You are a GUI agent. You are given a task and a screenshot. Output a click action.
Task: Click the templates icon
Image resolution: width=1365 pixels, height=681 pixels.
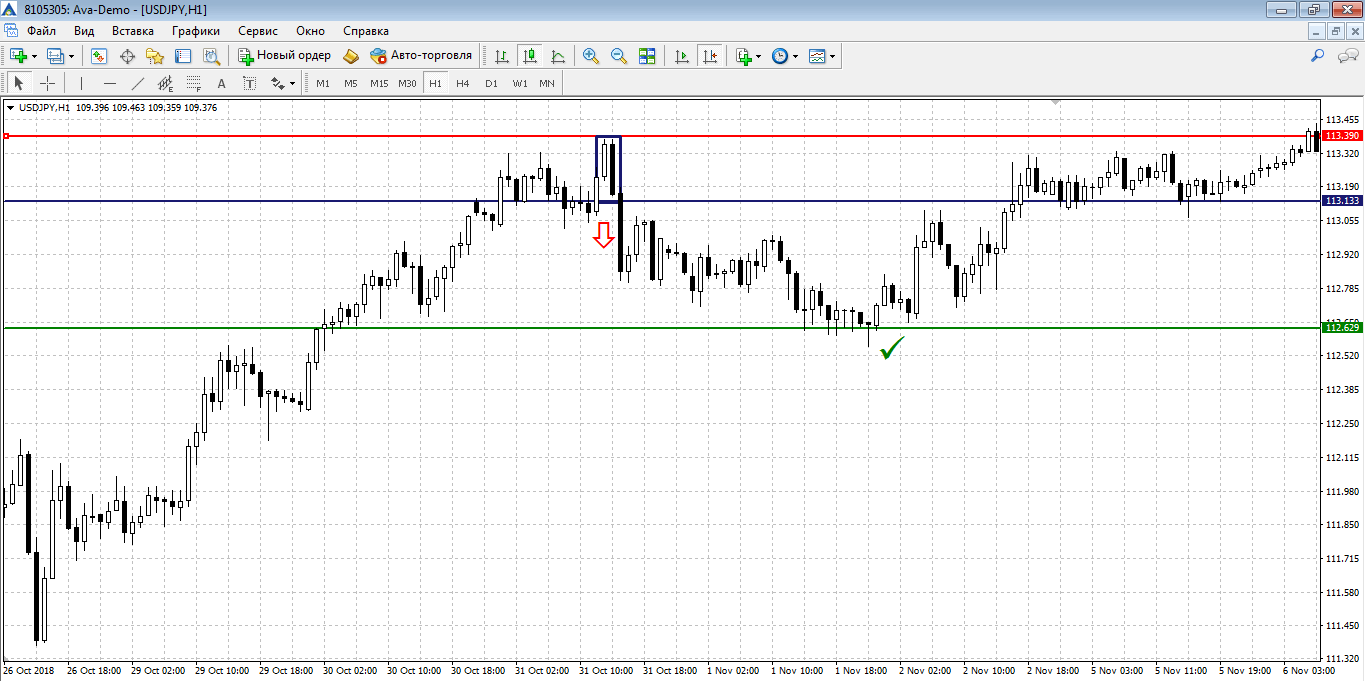817,56
